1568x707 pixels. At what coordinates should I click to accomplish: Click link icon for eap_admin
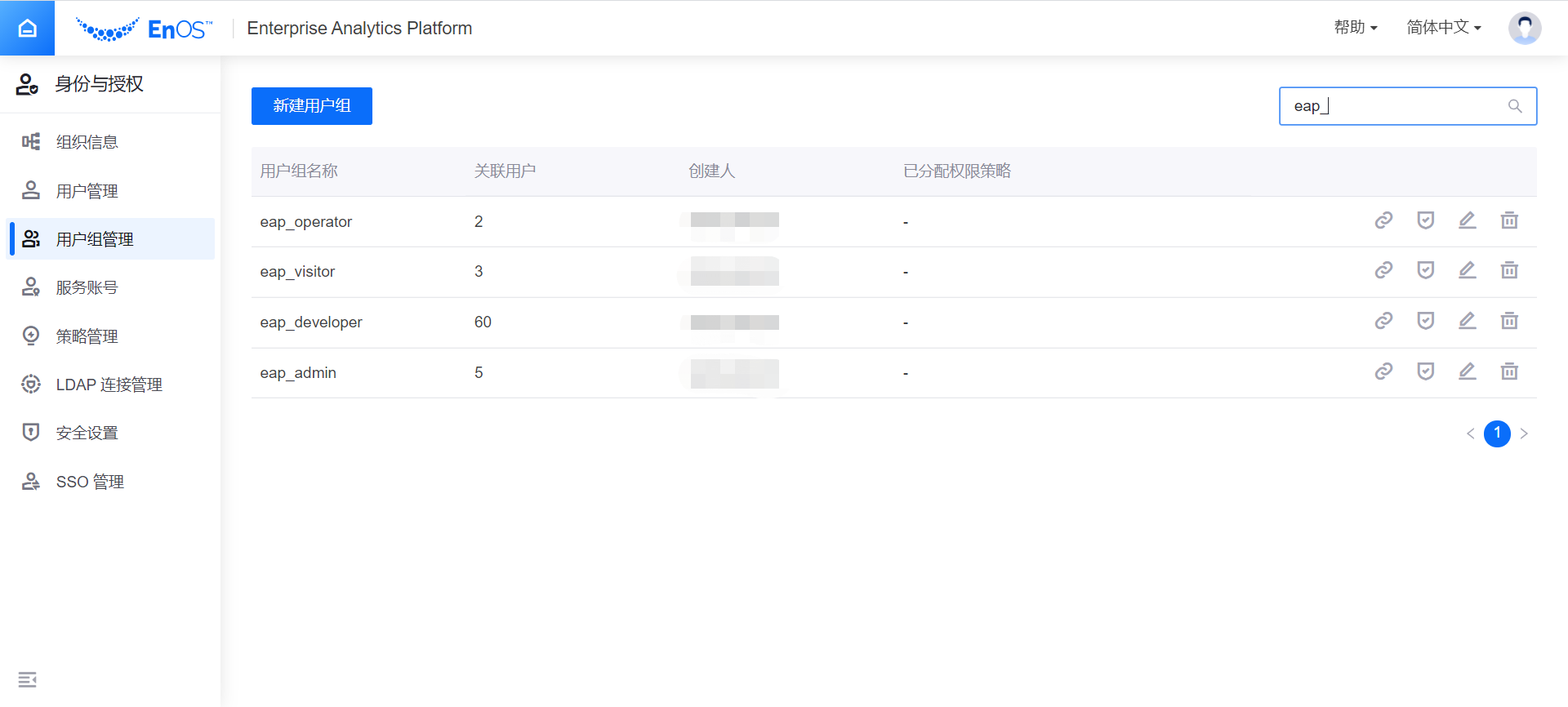[1383, 371]
